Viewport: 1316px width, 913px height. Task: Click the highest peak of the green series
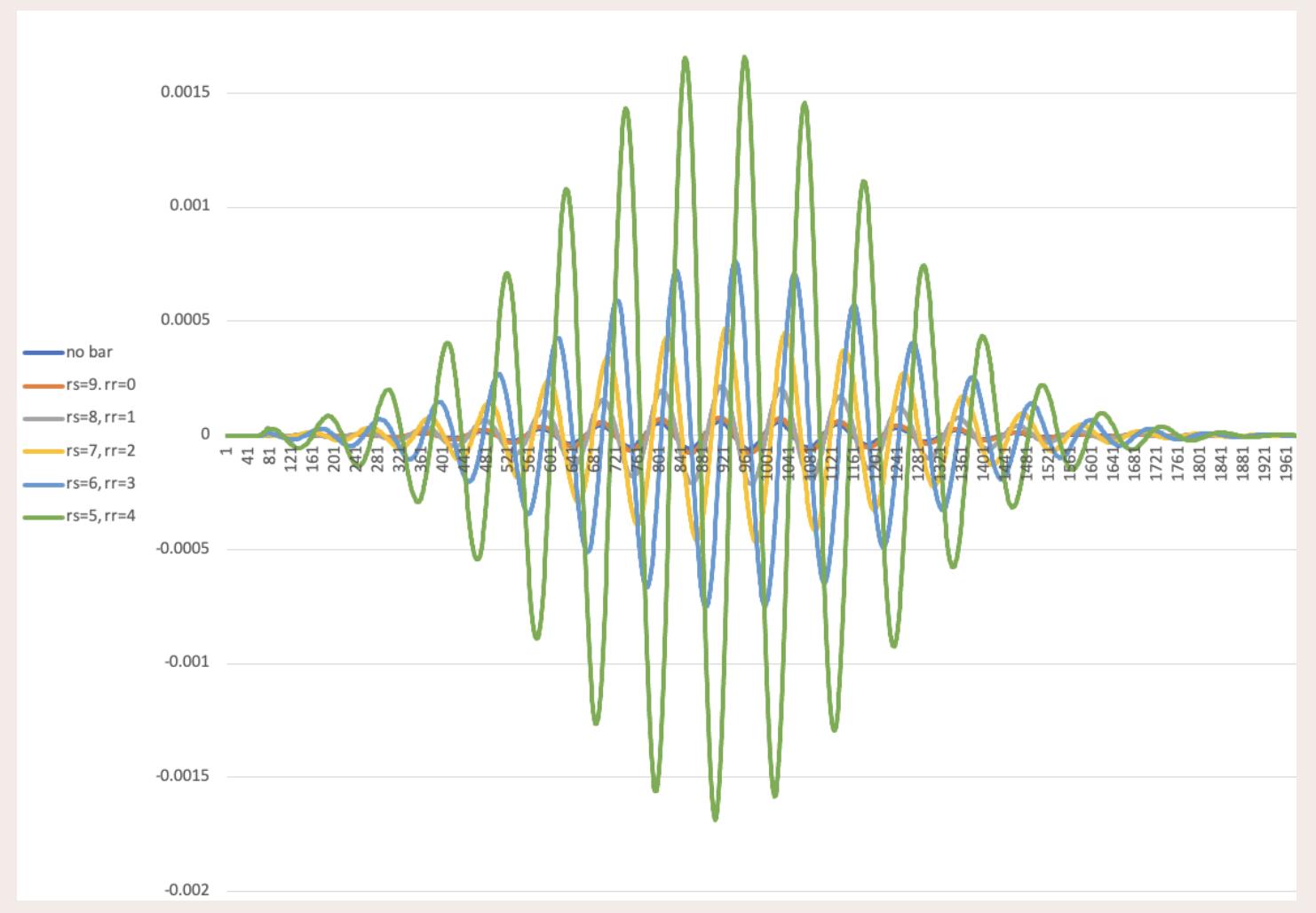point(745,58)
